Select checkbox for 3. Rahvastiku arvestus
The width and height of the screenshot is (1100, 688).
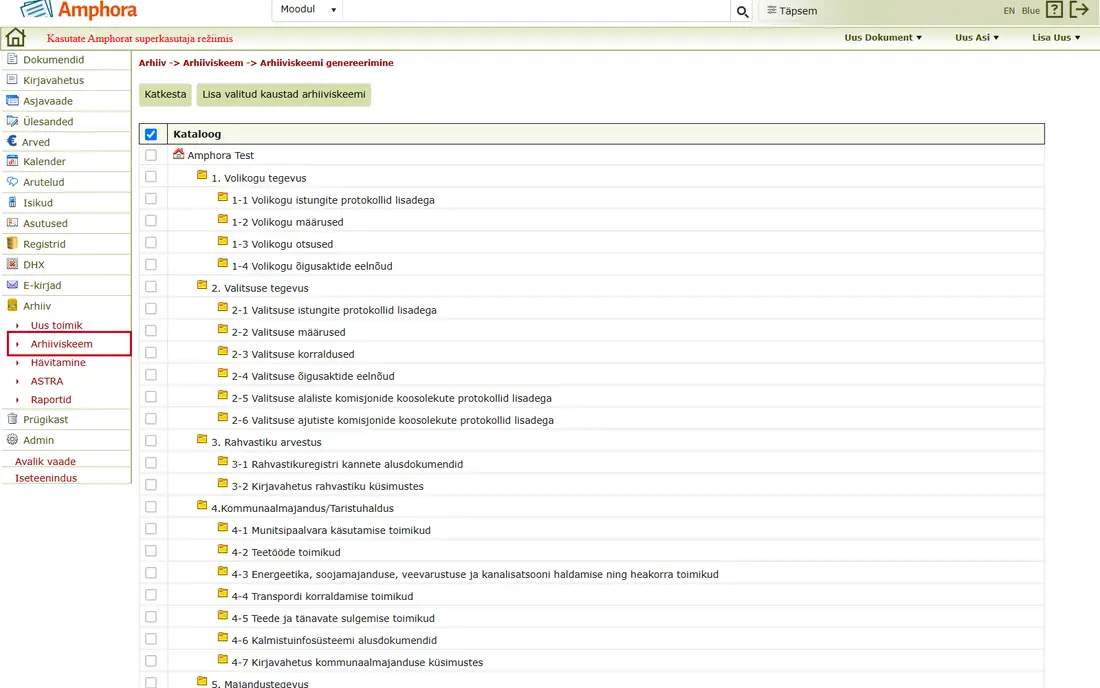151,441
